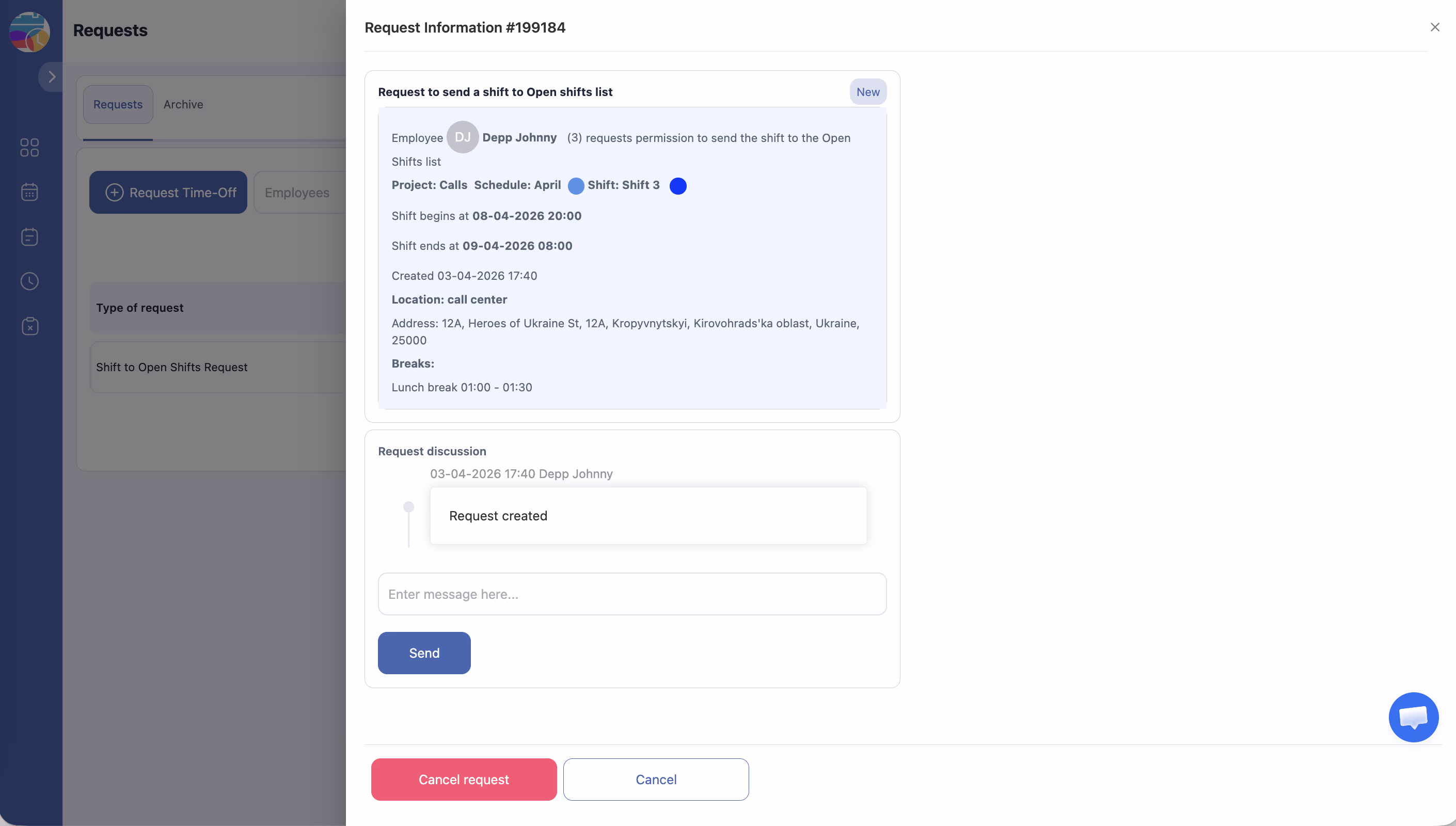Focus the Enter message here field
Image resolution: width=1456 pixels, height=826 pixels.
(x=632, y=594)
